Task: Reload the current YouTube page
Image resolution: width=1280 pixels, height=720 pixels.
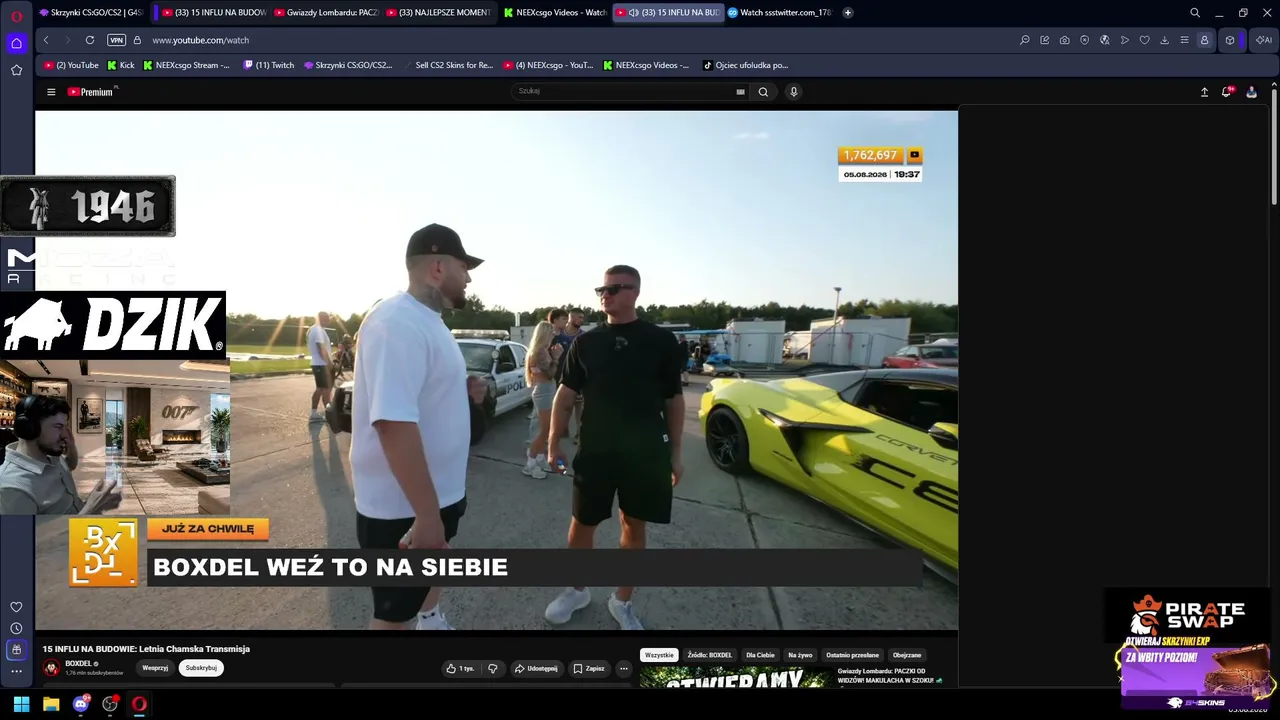Action: (90, 40)
